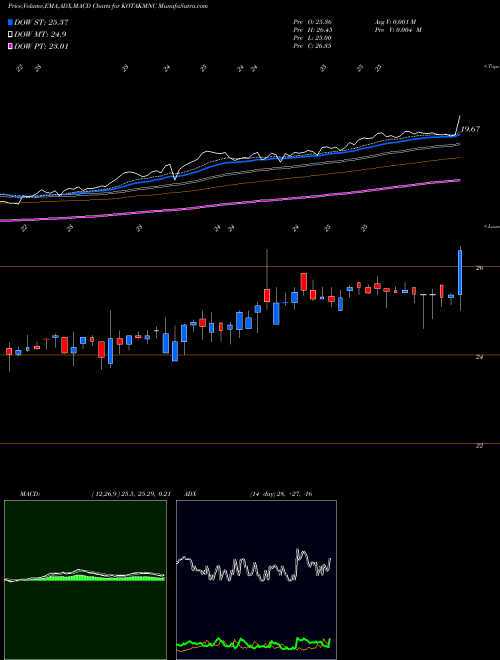Select the 'DOW MT: 24.9' legend text
The image size is (500, 660).
[x=40, y=35]
